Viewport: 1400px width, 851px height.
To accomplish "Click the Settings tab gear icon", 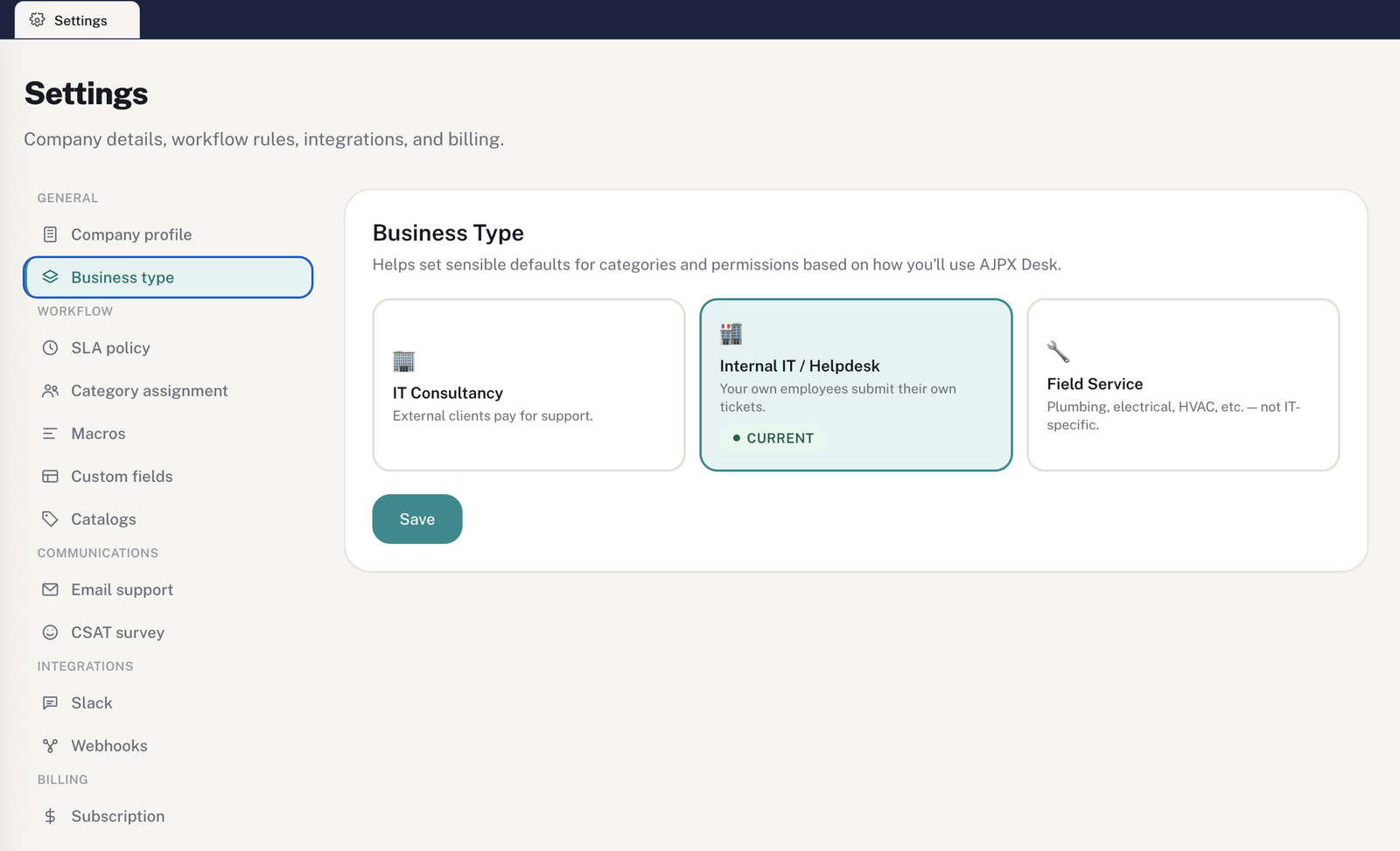I will tap(37, 19).
